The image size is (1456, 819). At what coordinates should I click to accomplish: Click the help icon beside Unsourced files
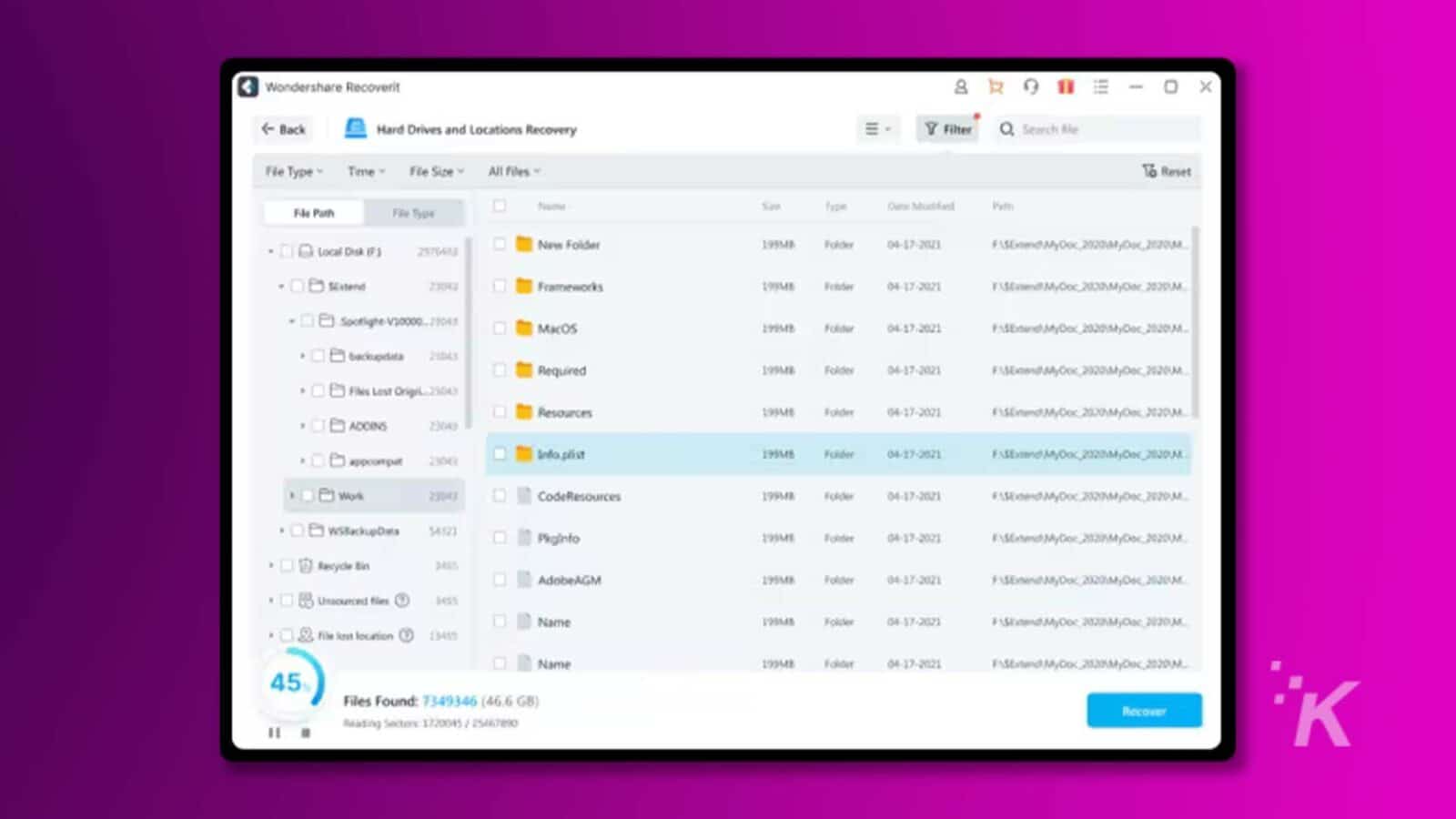[x=402, y=601]
